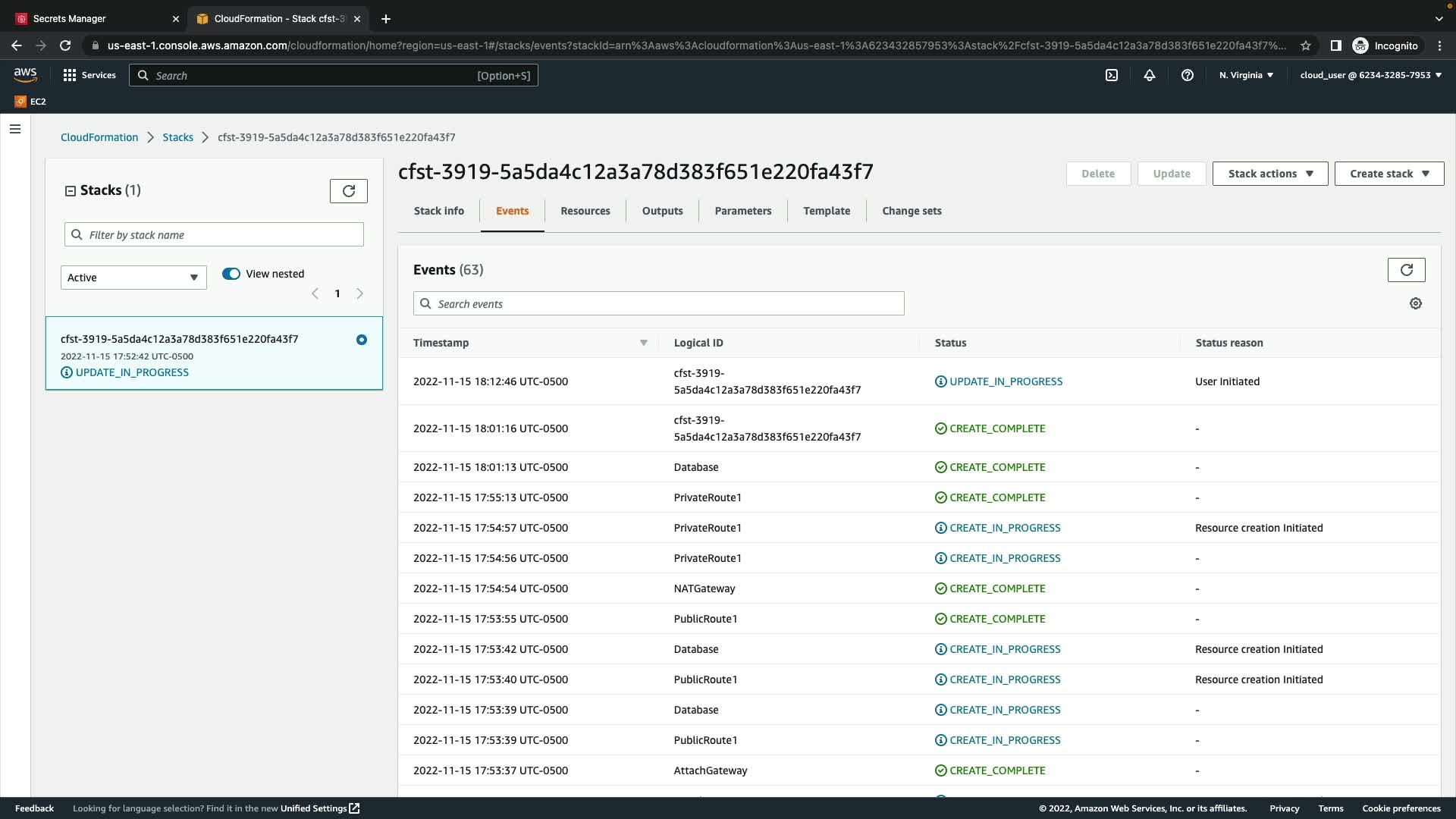1456x819 pixels.
Task: Toggle the View nested switch
Action: click(231, 274)
